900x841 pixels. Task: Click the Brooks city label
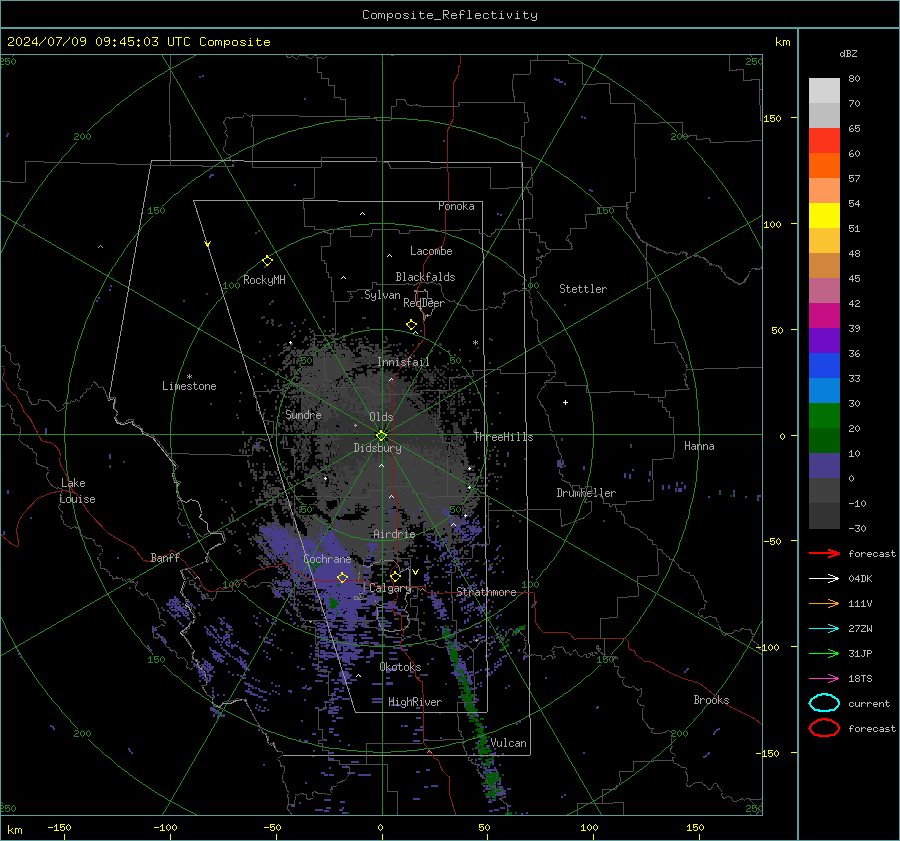[711, 700]
